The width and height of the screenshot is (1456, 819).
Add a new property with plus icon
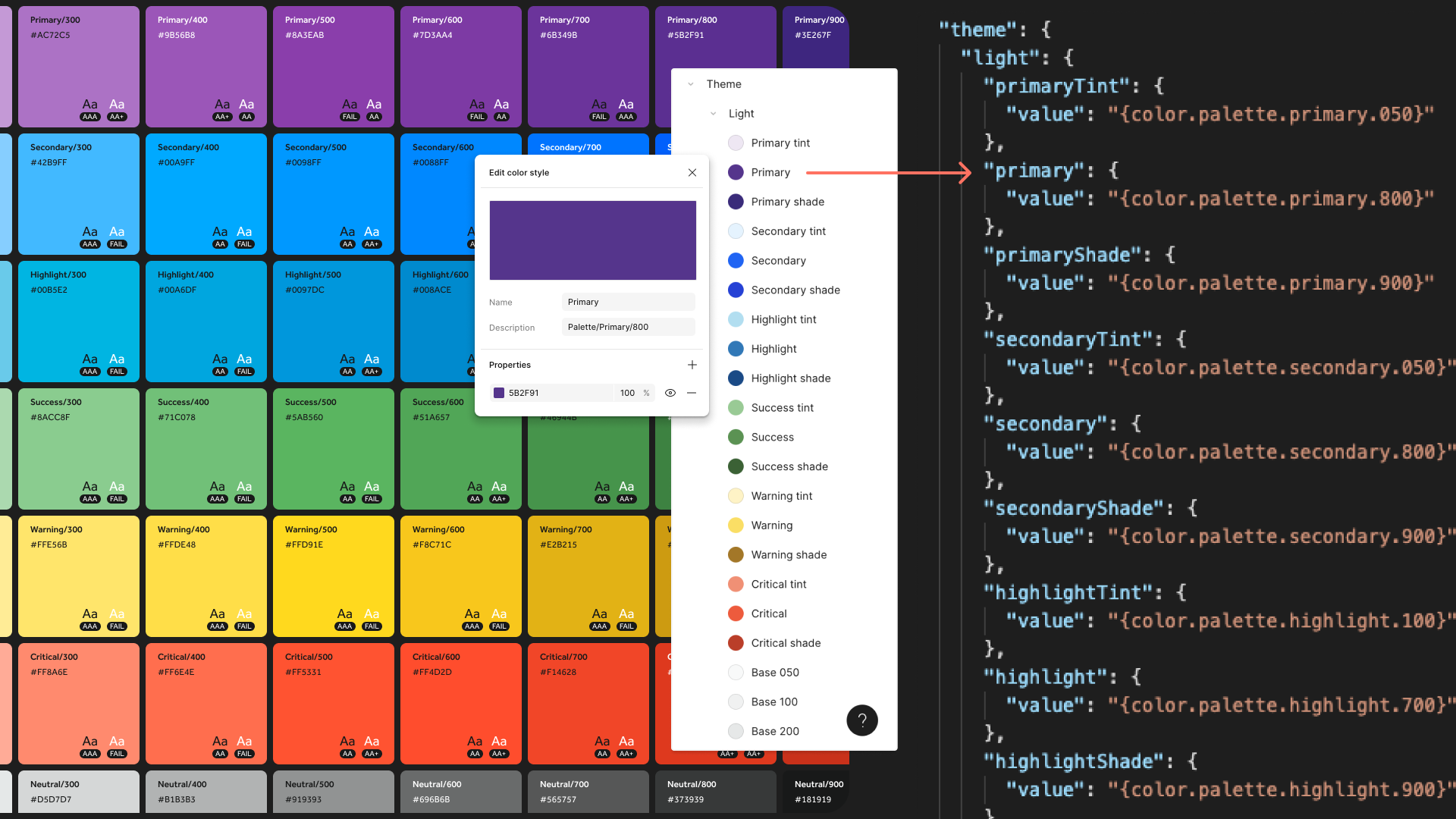[692, 365]
